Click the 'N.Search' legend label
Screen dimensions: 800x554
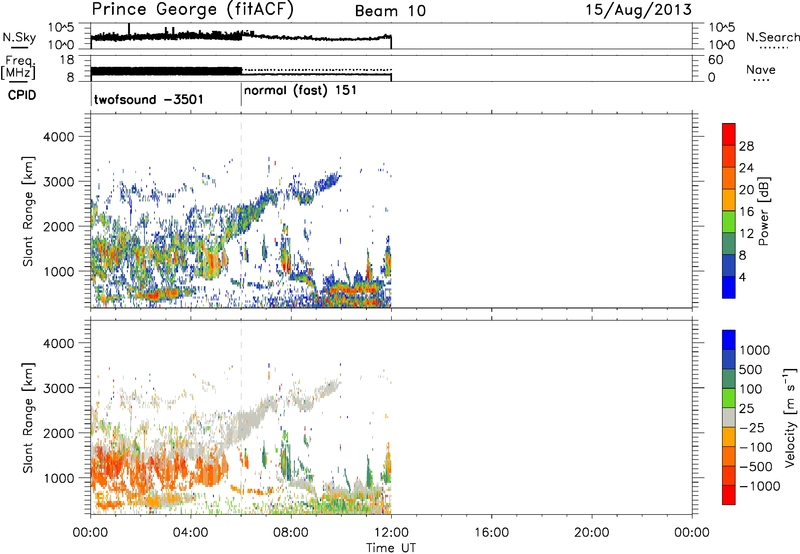pos(772,37)
